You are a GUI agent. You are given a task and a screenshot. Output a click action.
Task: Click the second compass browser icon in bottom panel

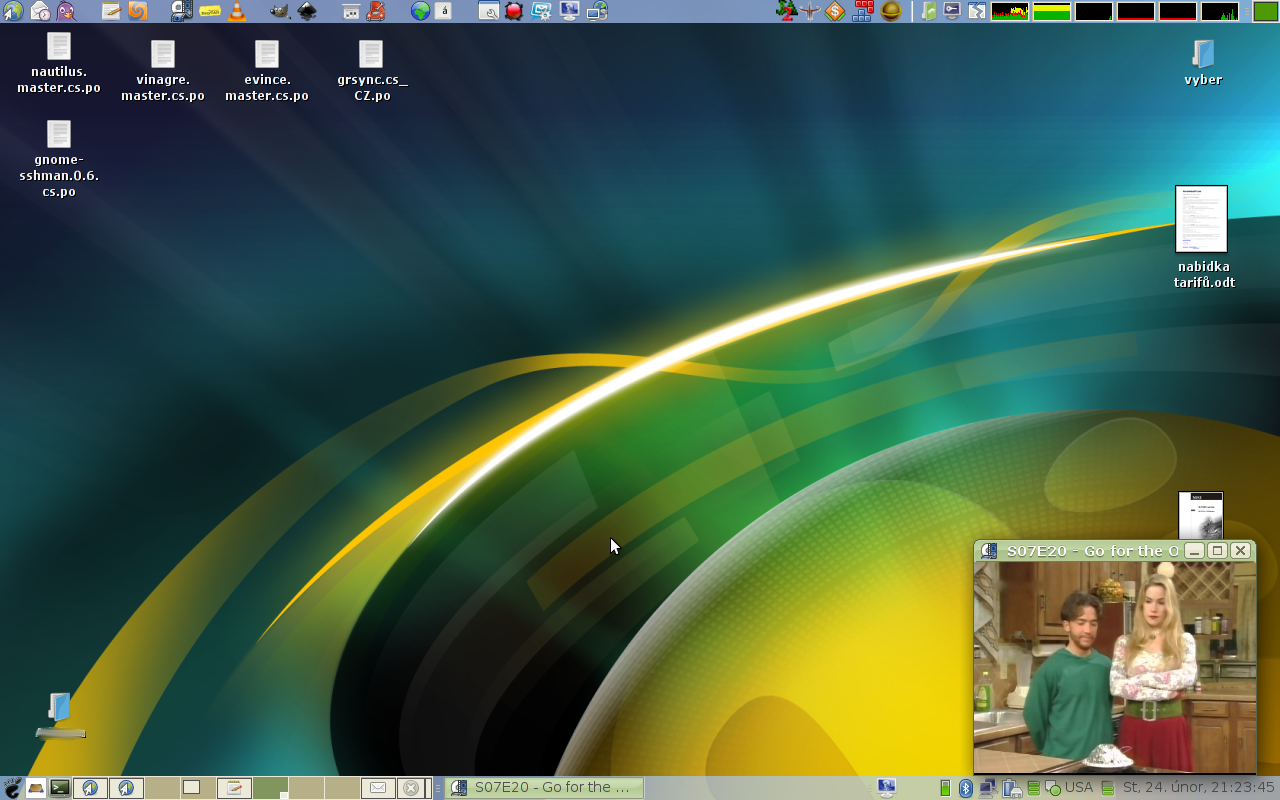click(x=126, y=788)
